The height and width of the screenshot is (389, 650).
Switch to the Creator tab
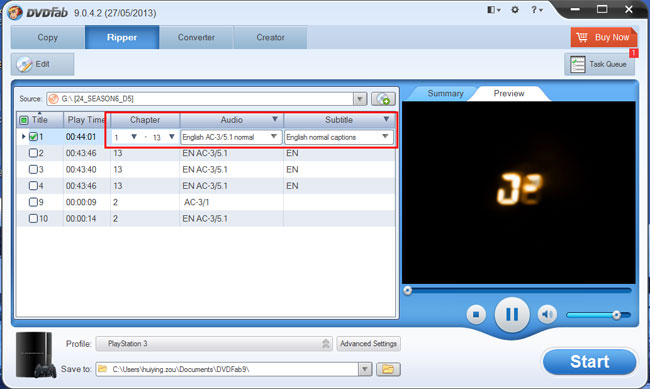(270, 37)
